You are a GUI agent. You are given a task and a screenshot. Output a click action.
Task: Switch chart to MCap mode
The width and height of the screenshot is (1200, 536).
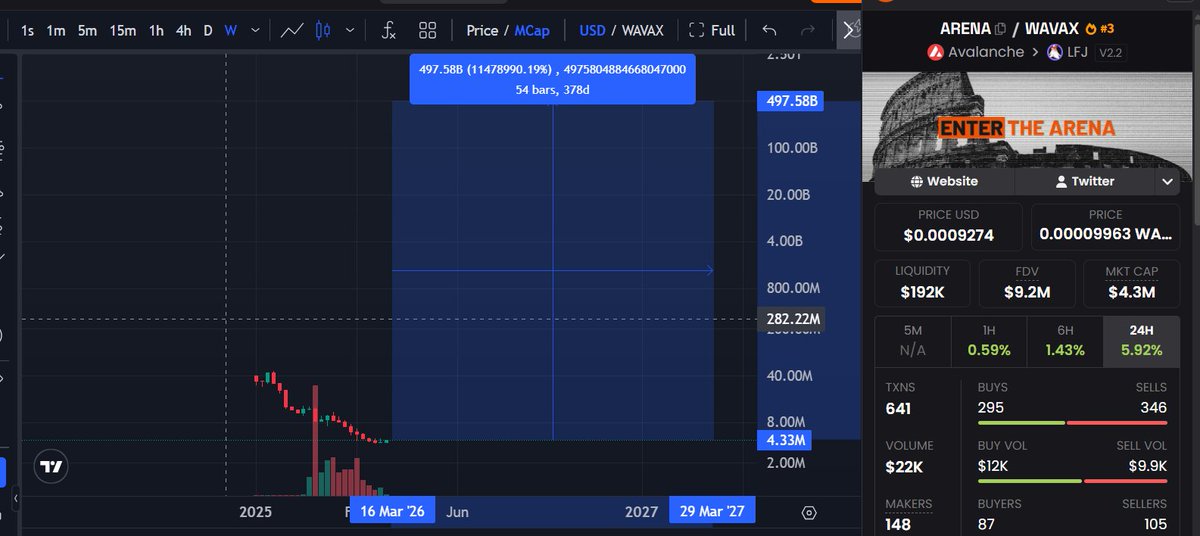532,30
